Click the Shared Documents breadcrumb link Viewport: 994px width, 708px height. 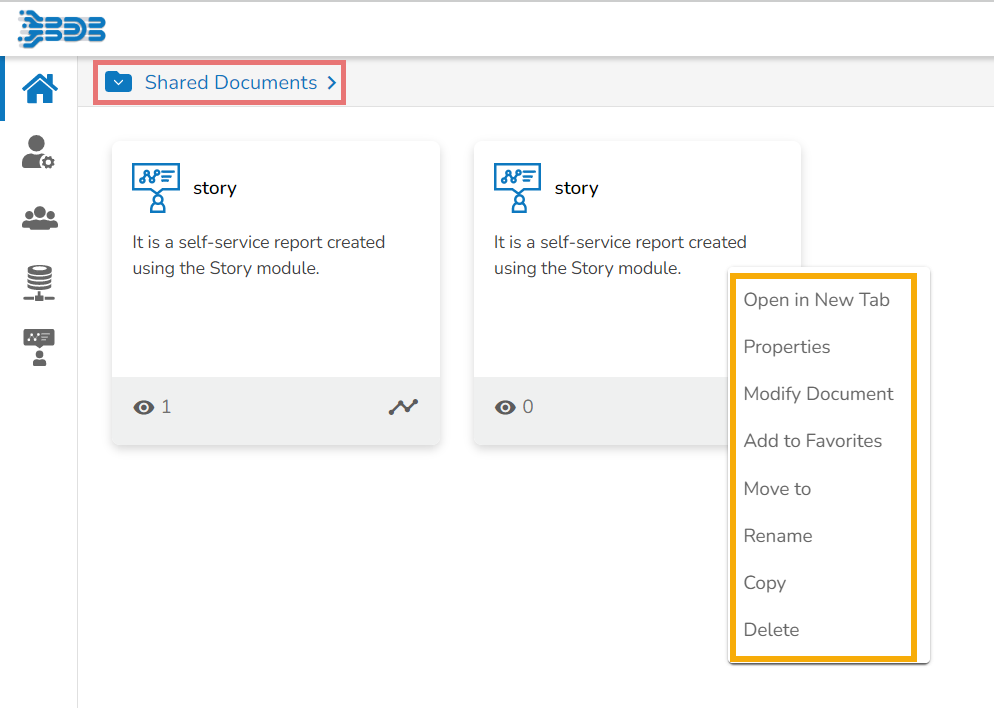pos(230,83)
